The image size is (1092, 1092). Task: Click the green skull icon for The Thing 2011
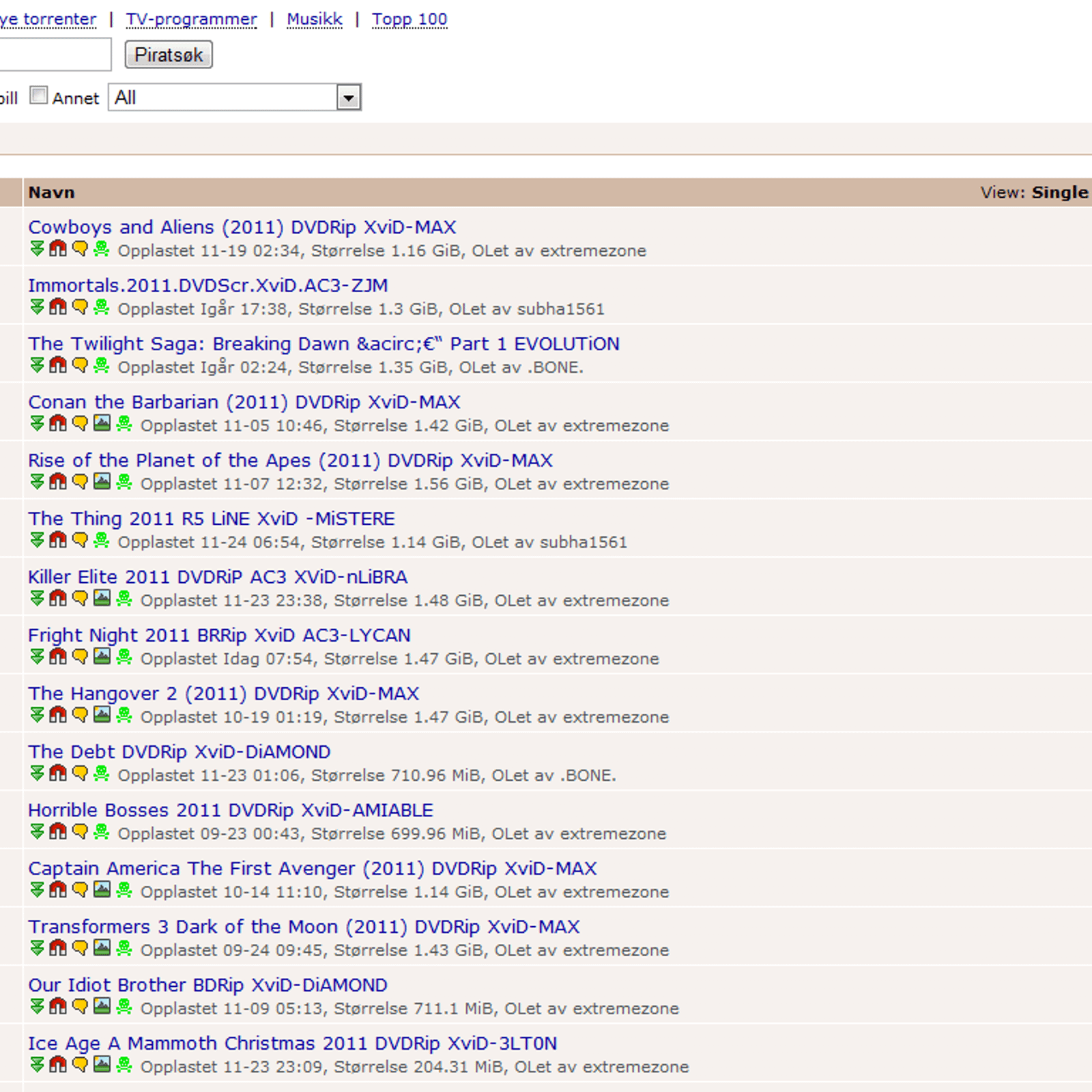(102, 541)
